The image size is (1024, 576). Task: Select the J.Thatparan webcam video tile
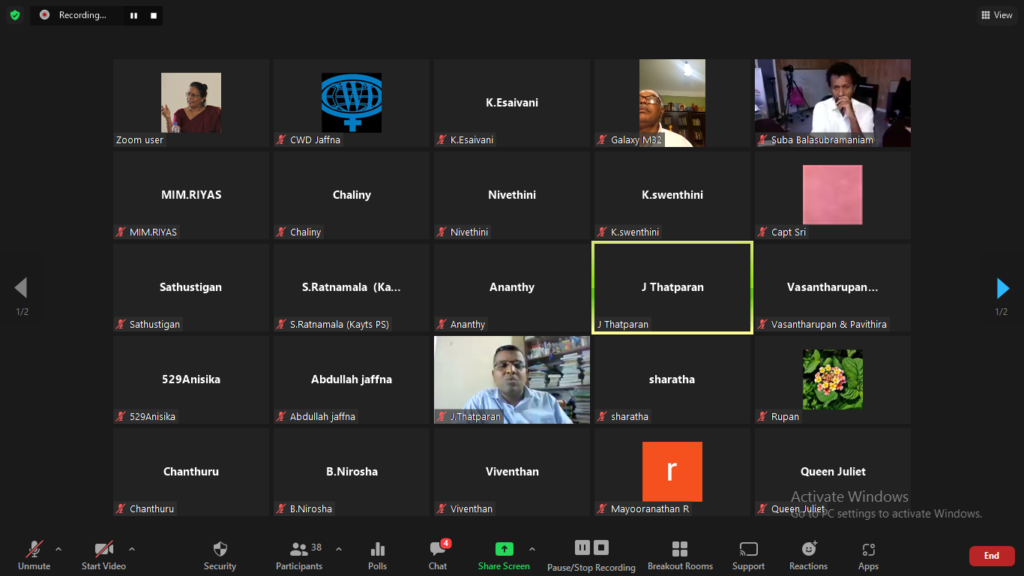(x=512, y=380)
